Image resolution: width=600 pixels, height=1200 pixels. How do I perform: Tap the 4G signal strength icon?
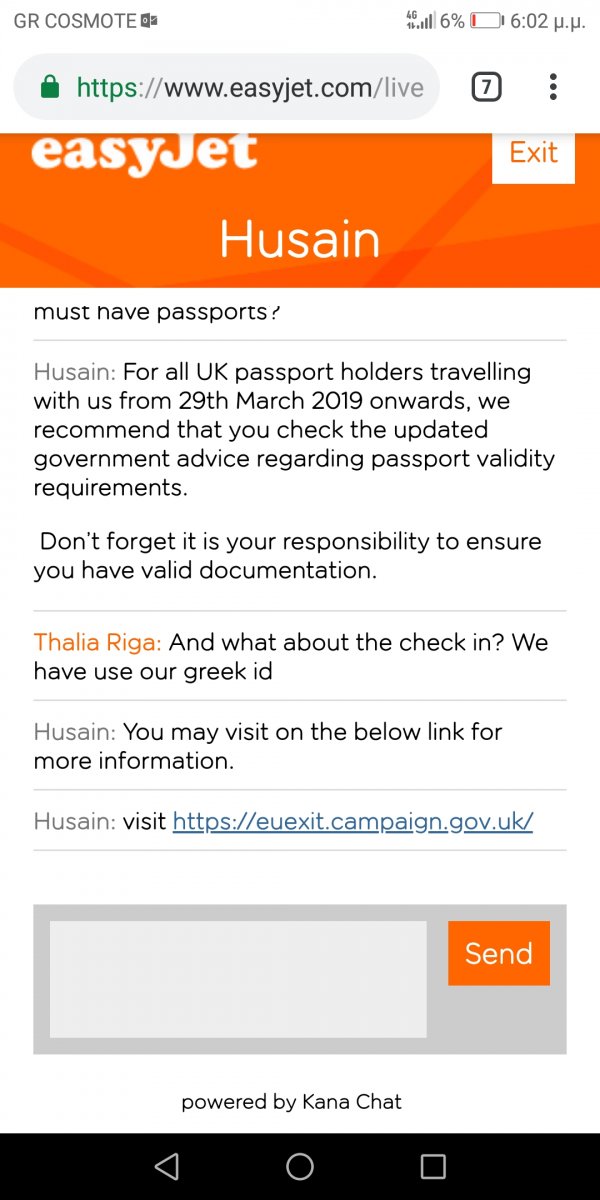(420, 20)
